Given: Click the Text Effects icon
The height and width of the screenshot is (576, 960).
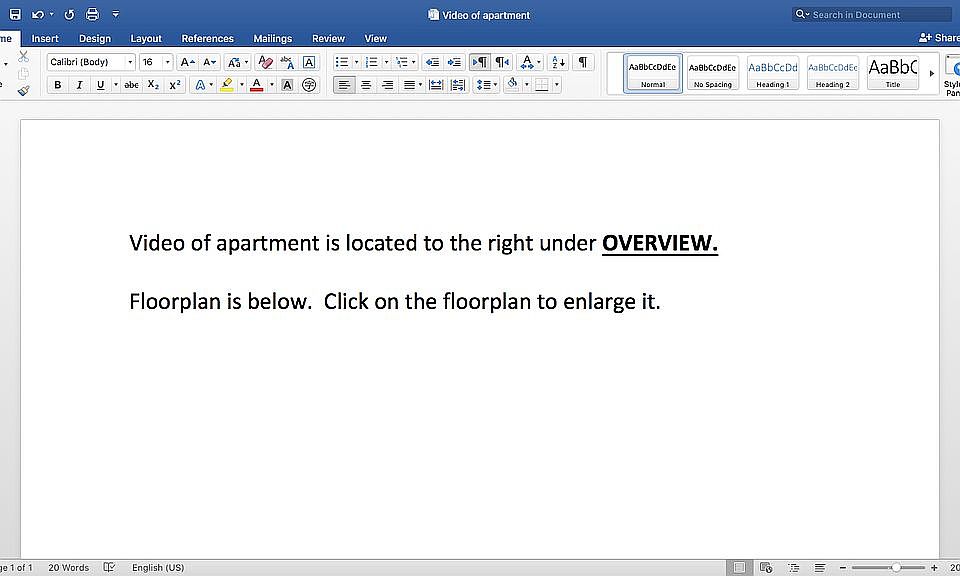Looking at the screenshot, I should tap(200, 85).
